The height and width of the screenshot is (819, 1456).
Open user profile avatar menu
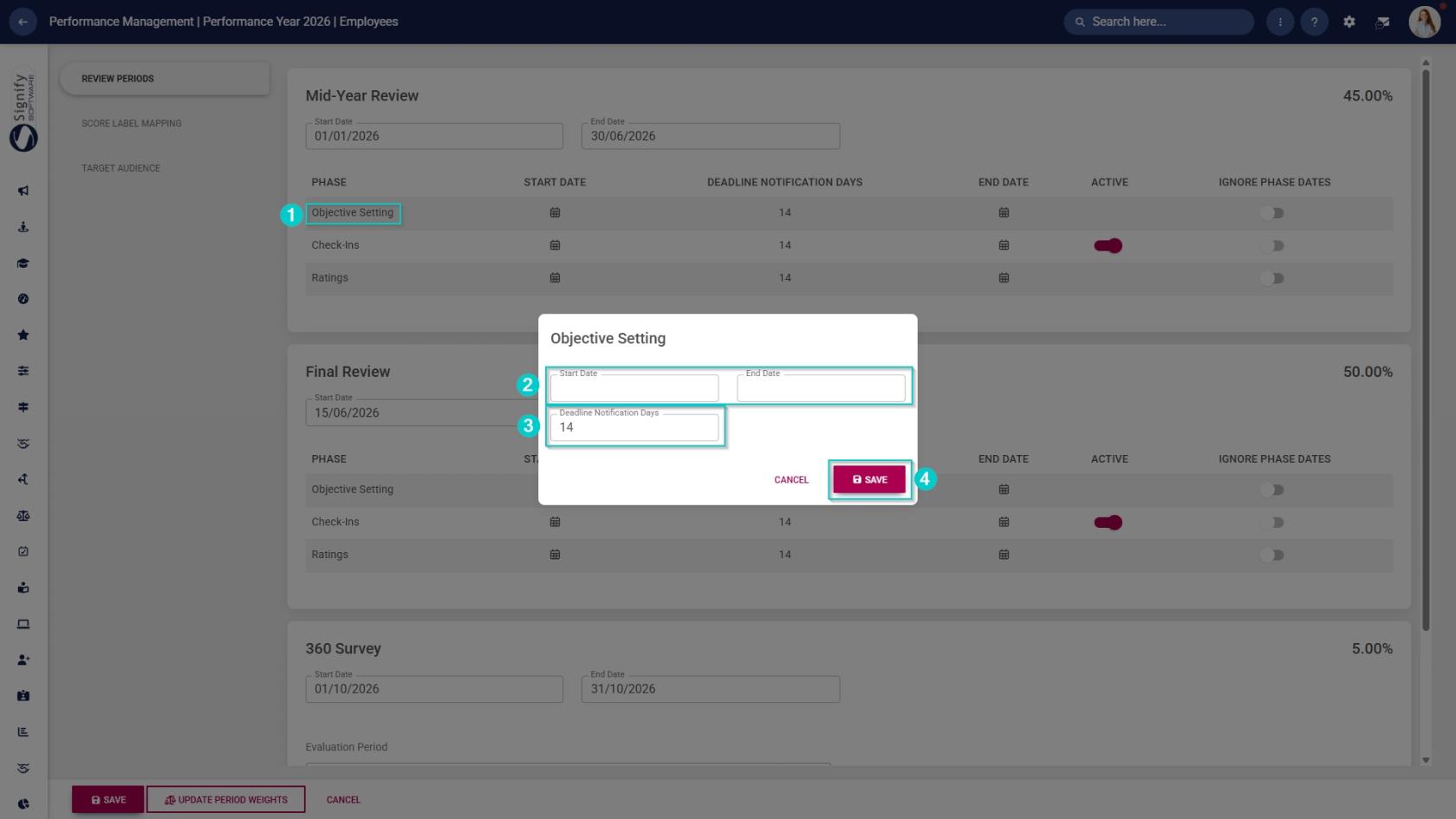pos(1424,22)
